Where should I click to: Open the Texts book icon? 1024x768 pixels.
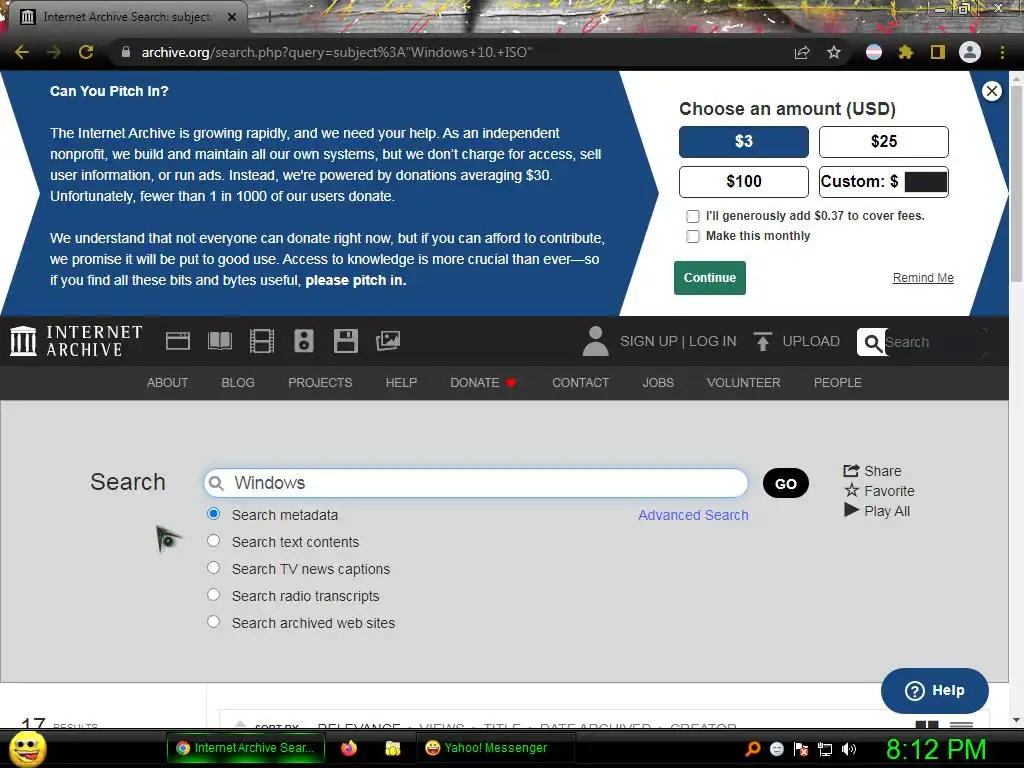pyautogui.click(x=219, y=341)
